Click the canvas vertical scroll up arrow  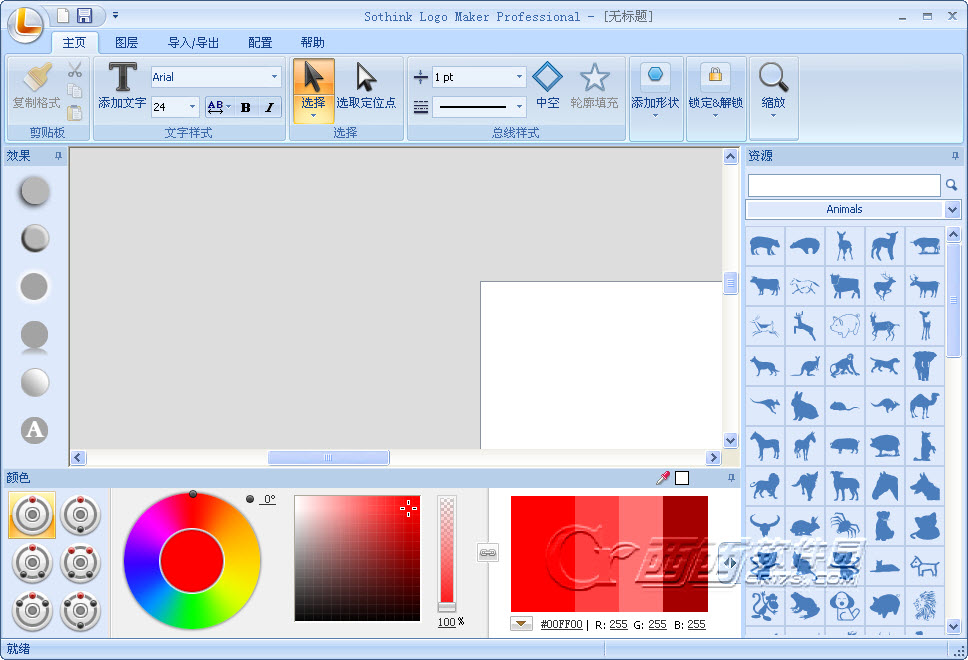click(x=730, y=157)
